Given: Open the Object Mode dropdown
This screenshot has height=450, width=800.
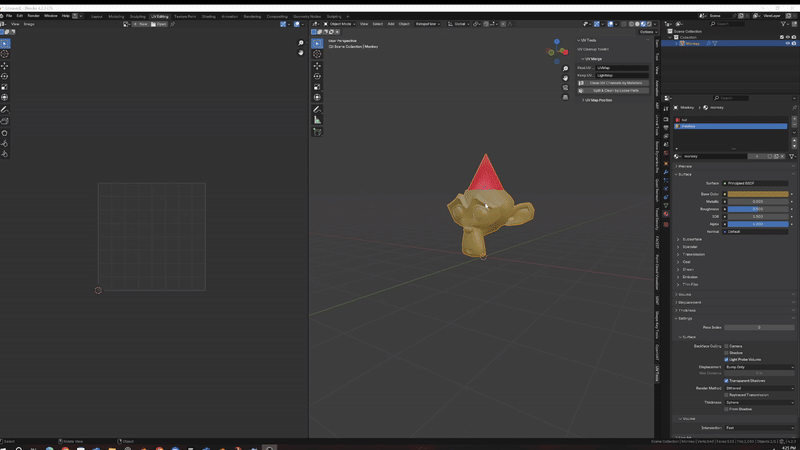Looking at the screenshot, I should coord(339,24).
